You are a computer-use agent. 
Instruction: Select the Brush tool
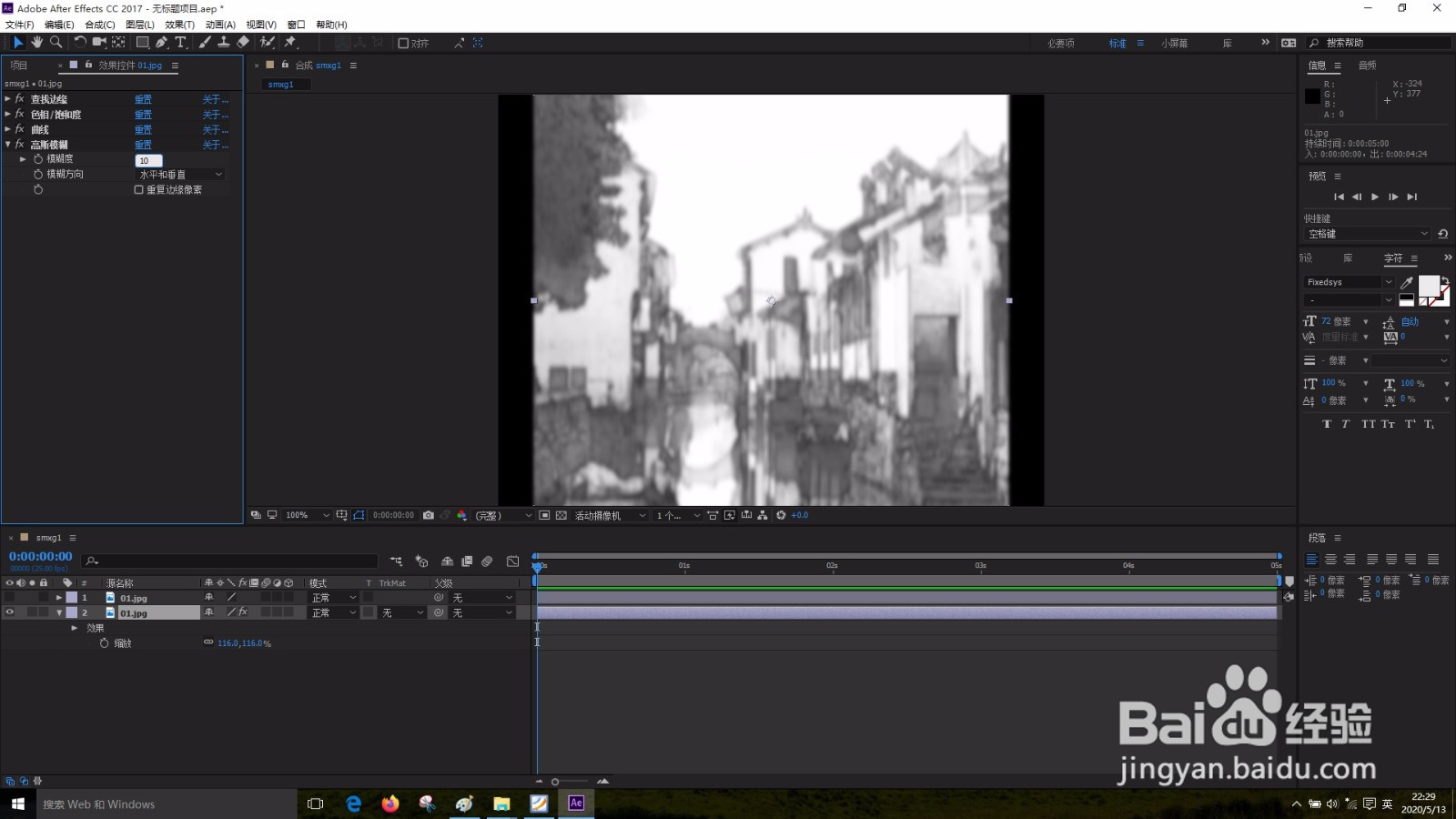[x=205, y=42]
